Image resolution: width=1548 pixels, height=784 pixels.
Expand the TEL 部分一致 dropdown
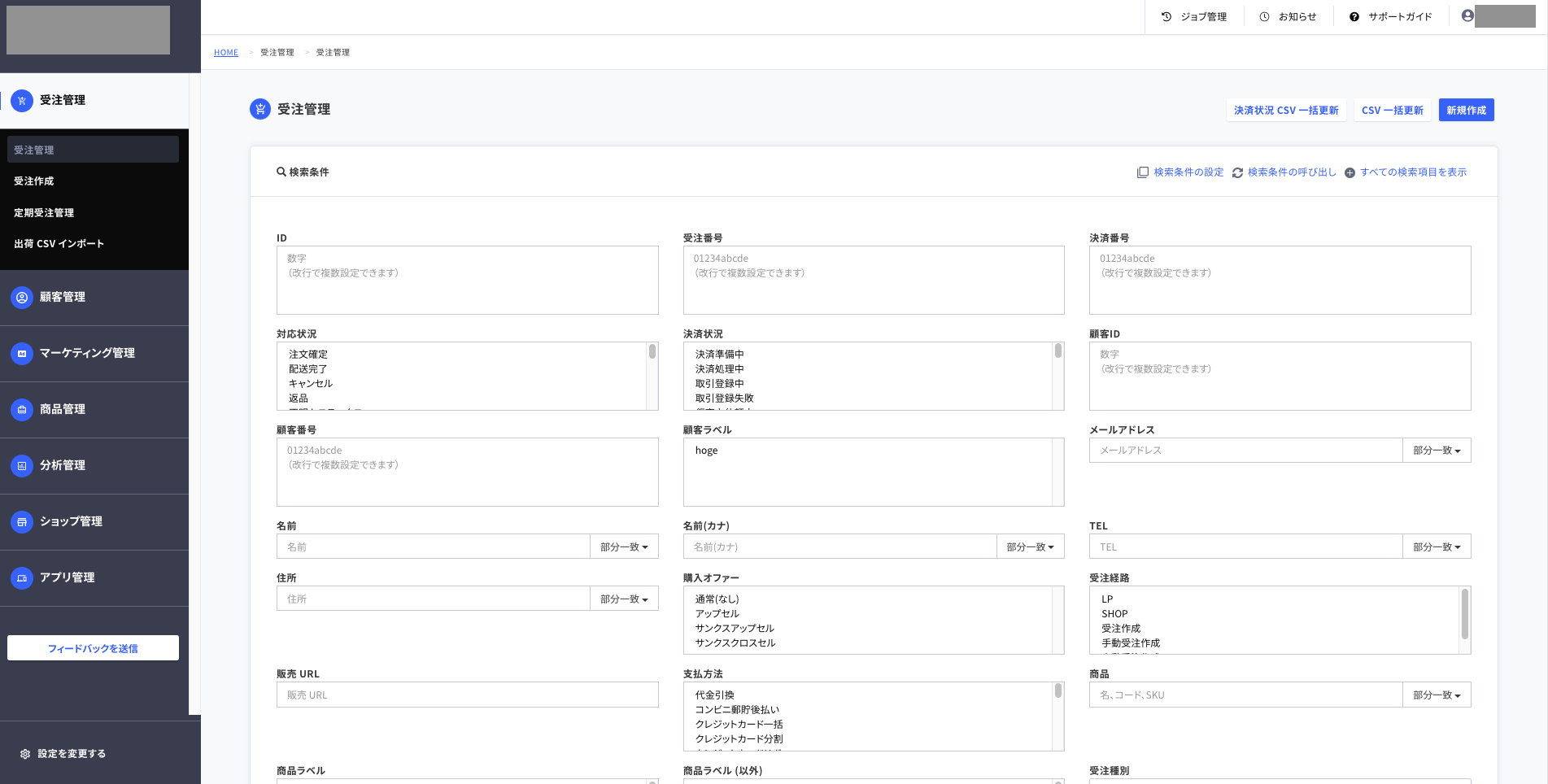click(1437, 547)
